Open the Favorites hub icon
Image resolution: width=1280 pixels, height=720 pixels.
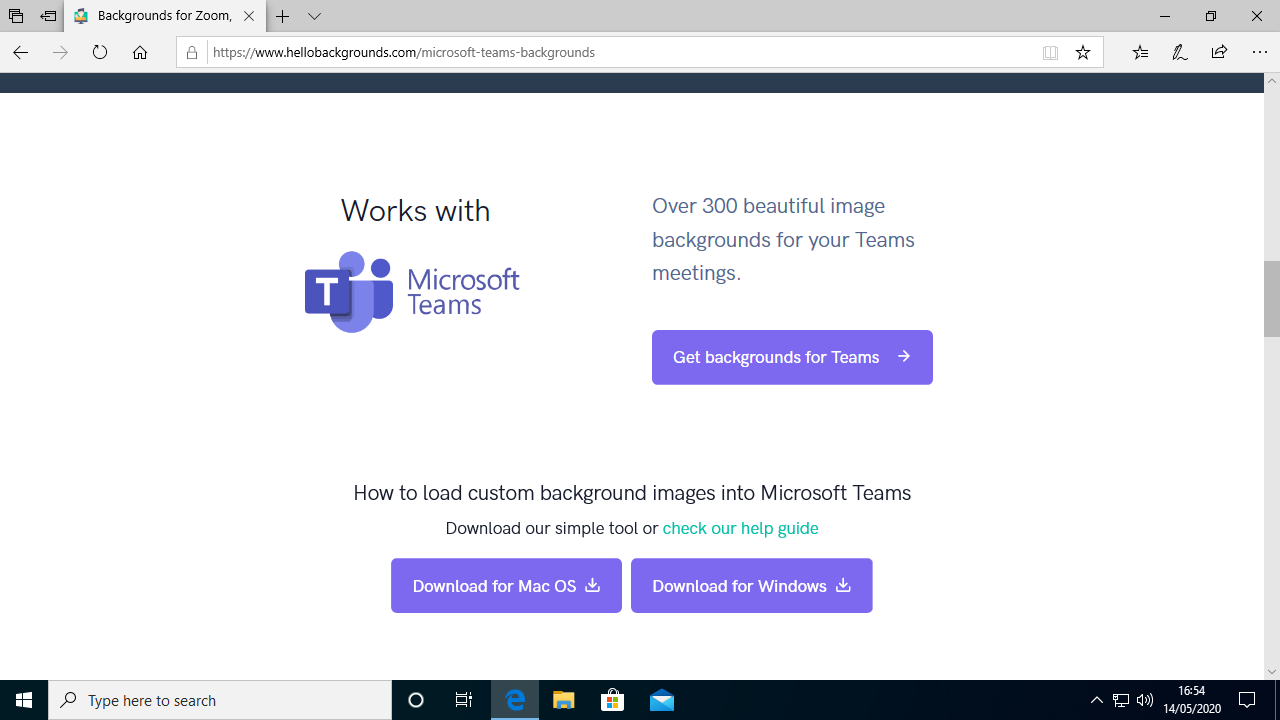click(x=1140, y=53)
